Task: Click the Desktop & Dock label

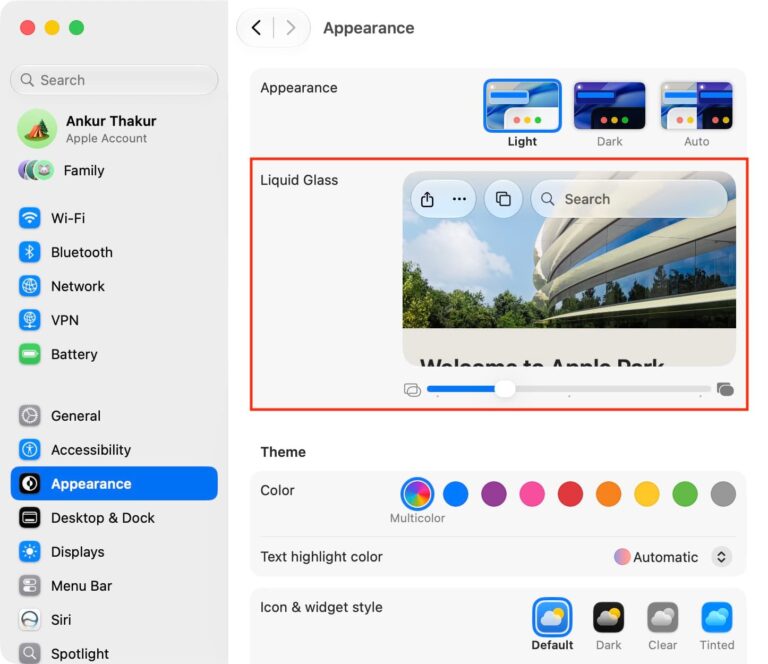Action: click(x=103, y=518)
